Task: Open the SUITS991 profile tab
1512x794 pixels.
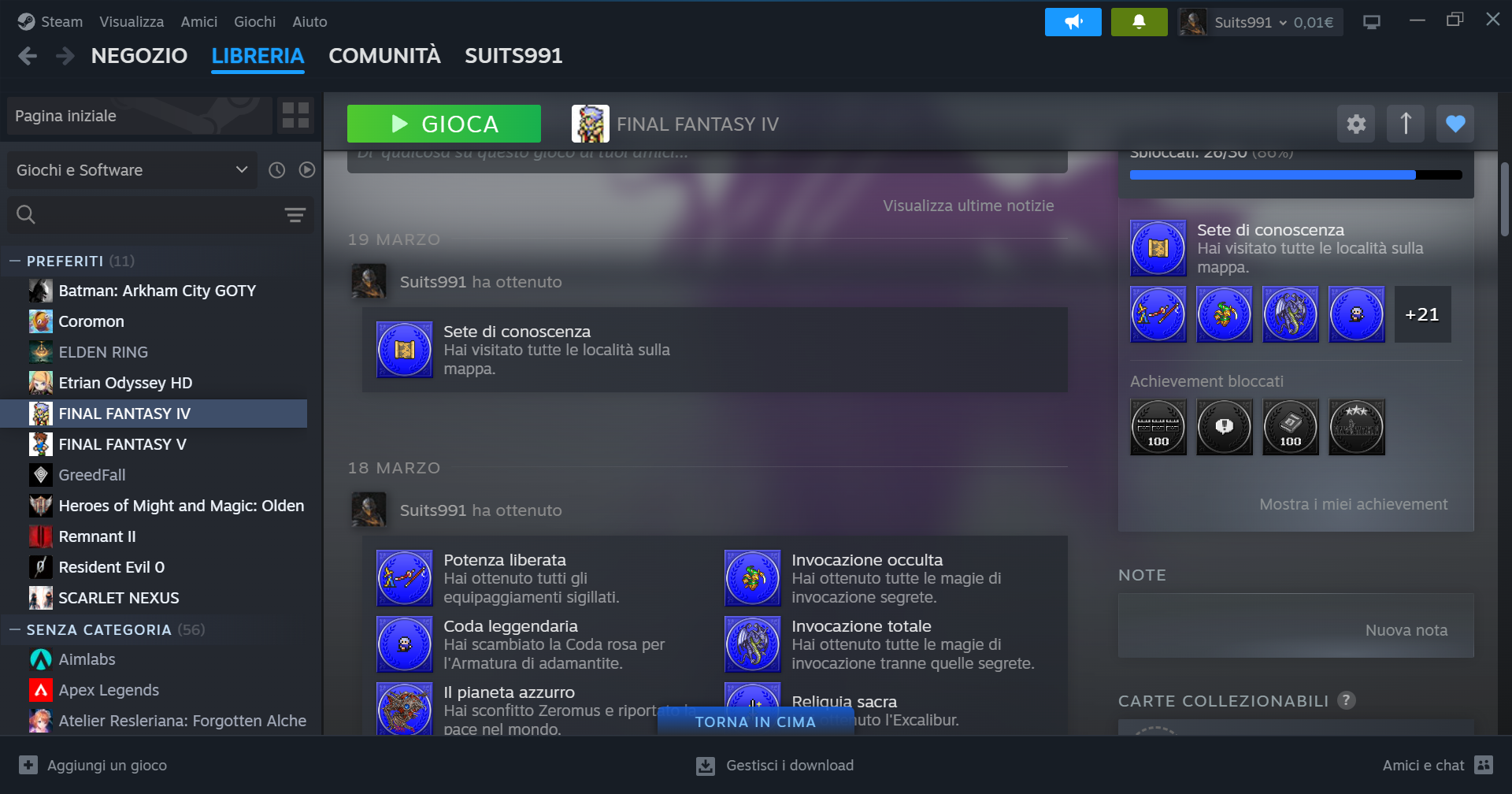Action: point(513,56)
